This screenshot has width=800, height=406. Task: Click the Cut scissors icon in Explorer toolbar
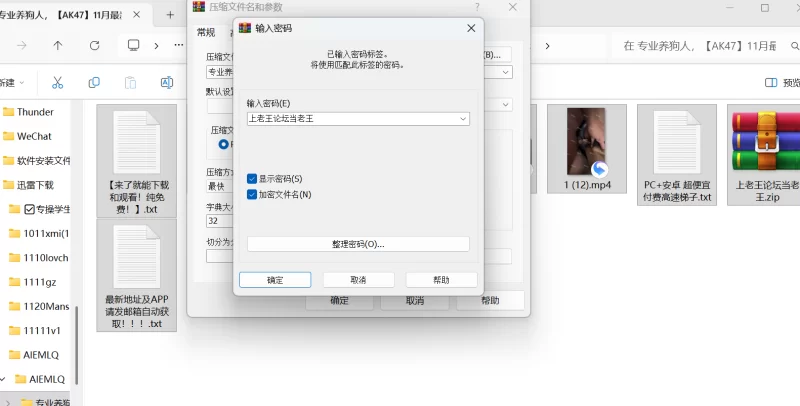58,83
